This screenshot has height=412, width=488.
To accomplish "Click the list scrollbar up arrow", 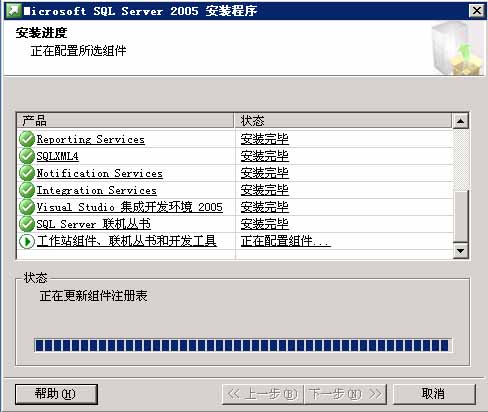I will click(x=461, y=121).
